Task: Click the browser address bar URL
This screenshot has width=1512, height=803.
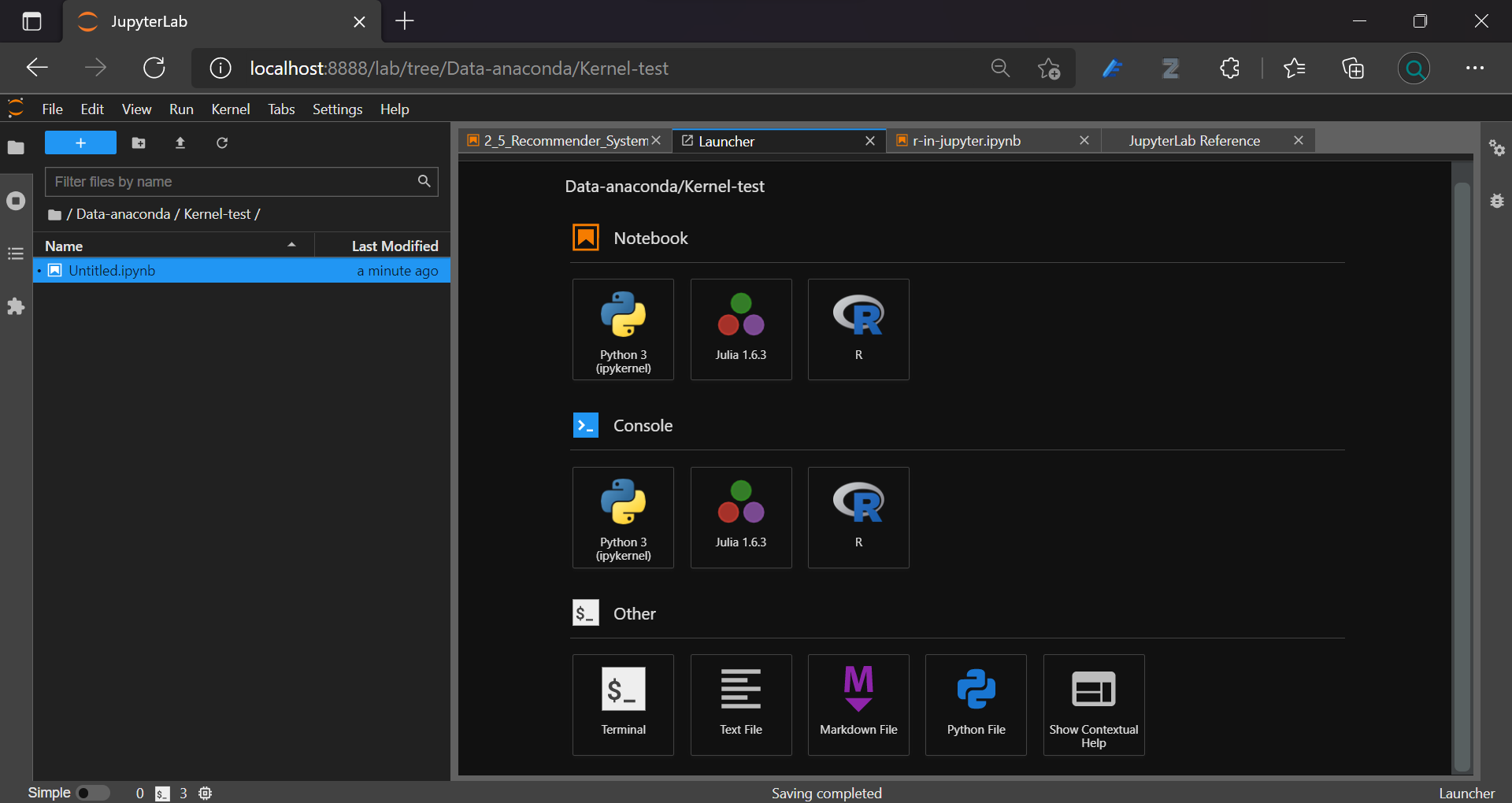Action: click(459, 68)
